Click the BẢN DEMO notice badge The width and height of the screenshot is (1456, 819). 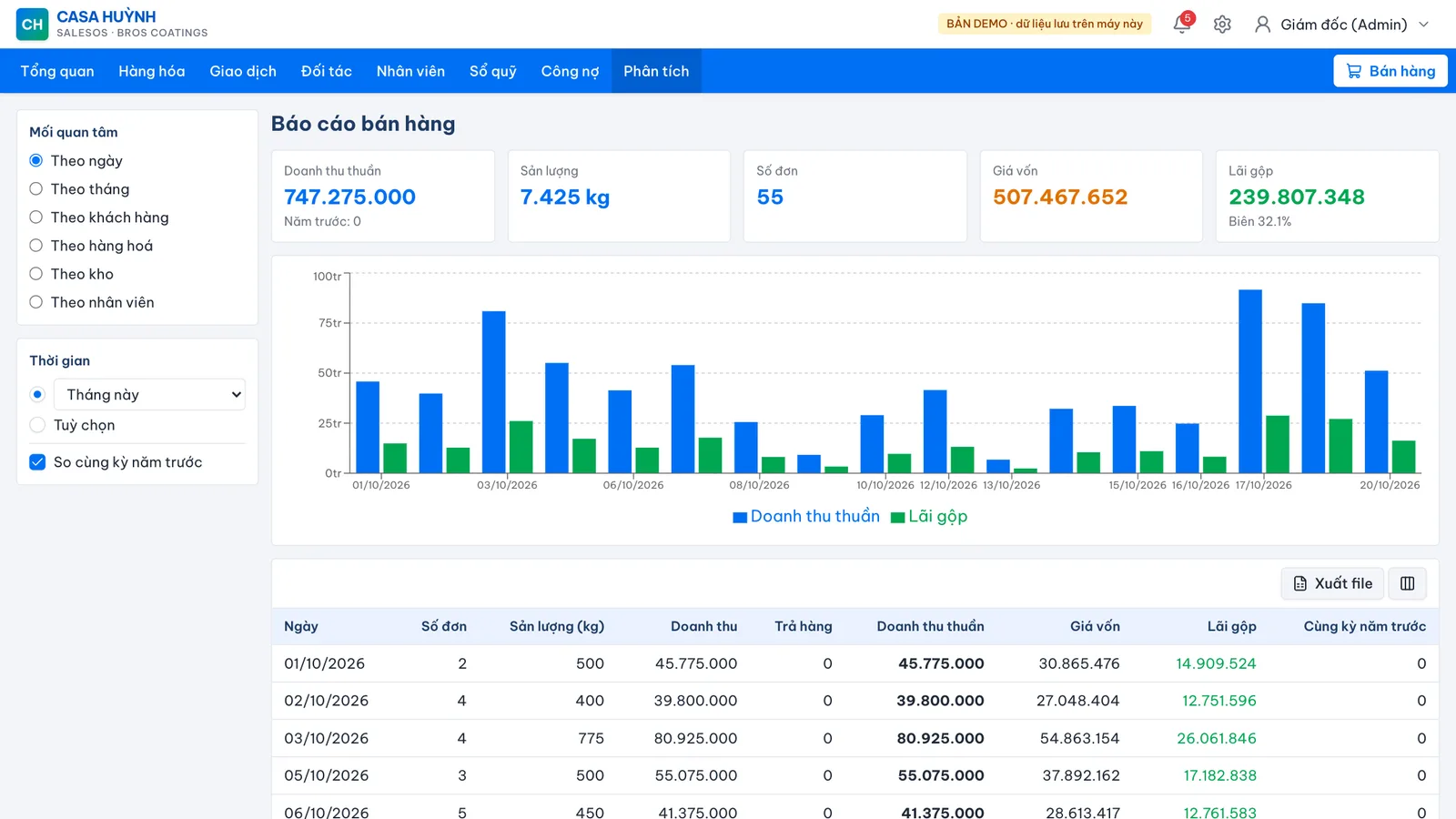(1045, 24)
